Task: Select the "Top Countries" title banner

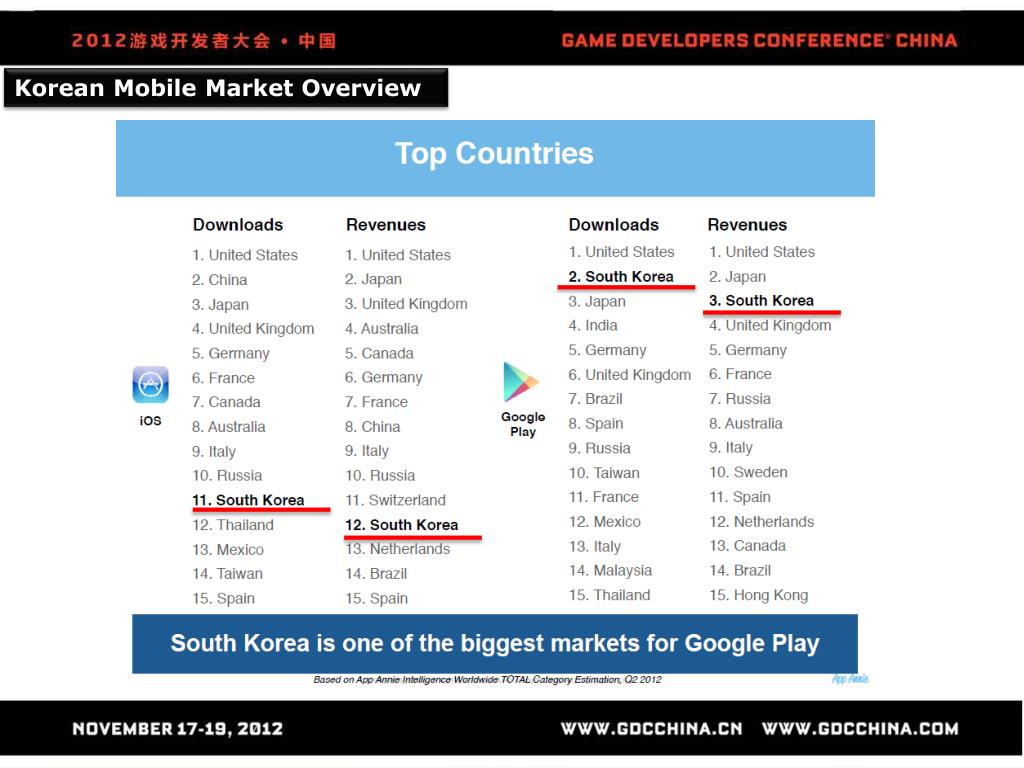Action: (x=495, y=158)
